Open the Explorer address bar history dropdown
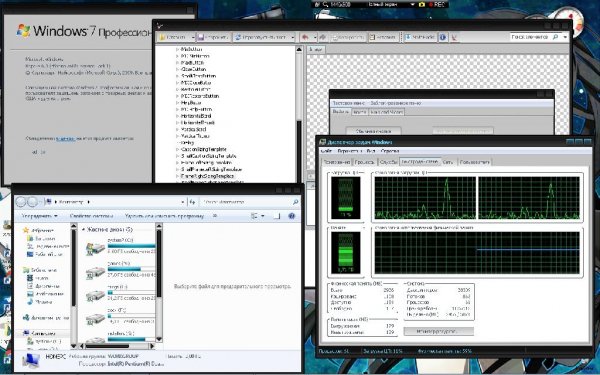This screenshot has height=375, width=600. [x=183, y=202]
